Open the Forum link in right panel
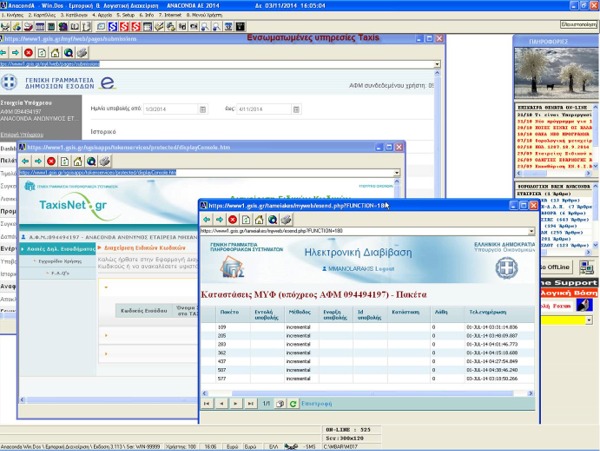 tap(556, 306)
